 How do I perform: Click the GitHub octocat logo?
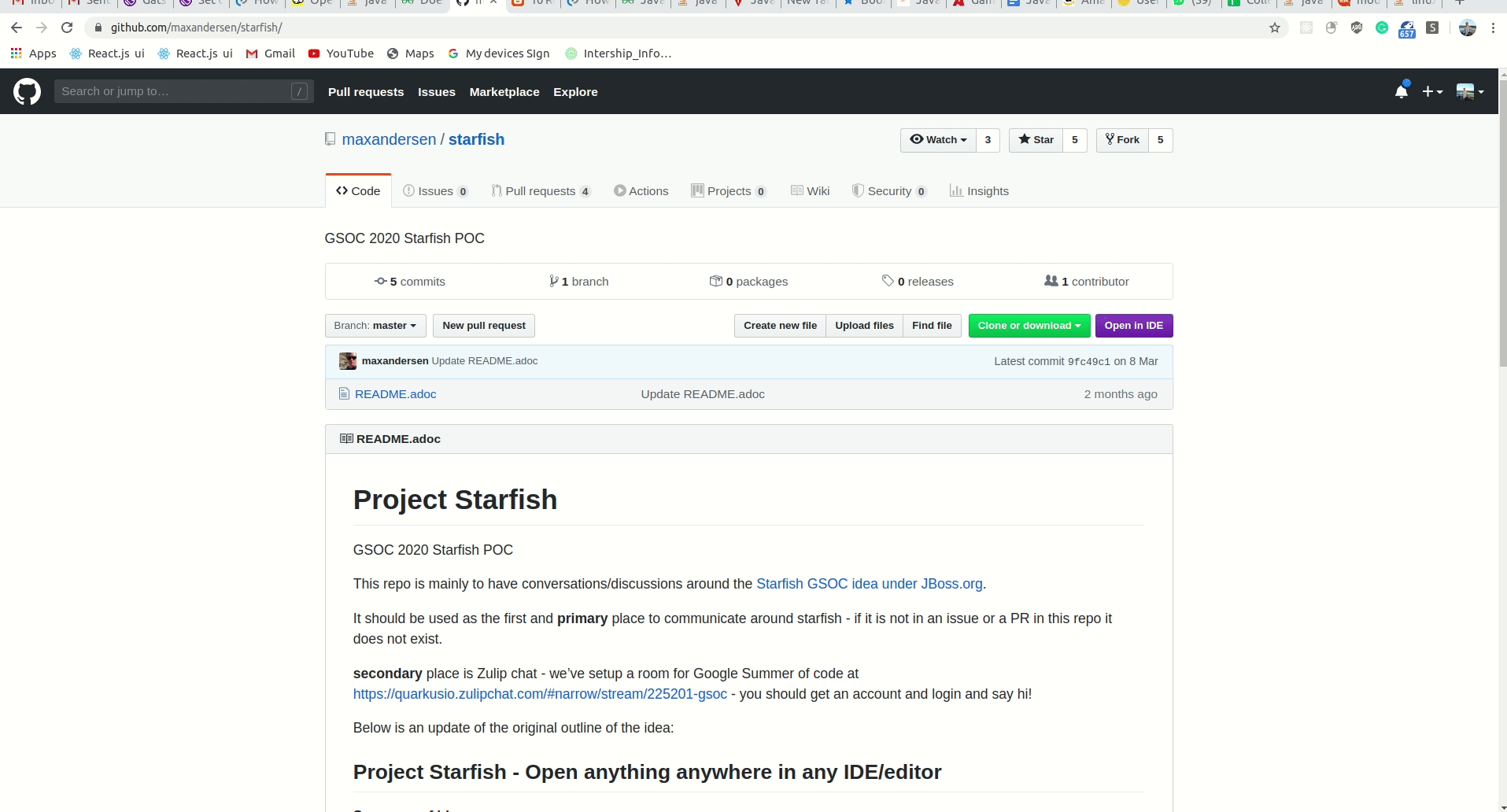click(27, 91)
